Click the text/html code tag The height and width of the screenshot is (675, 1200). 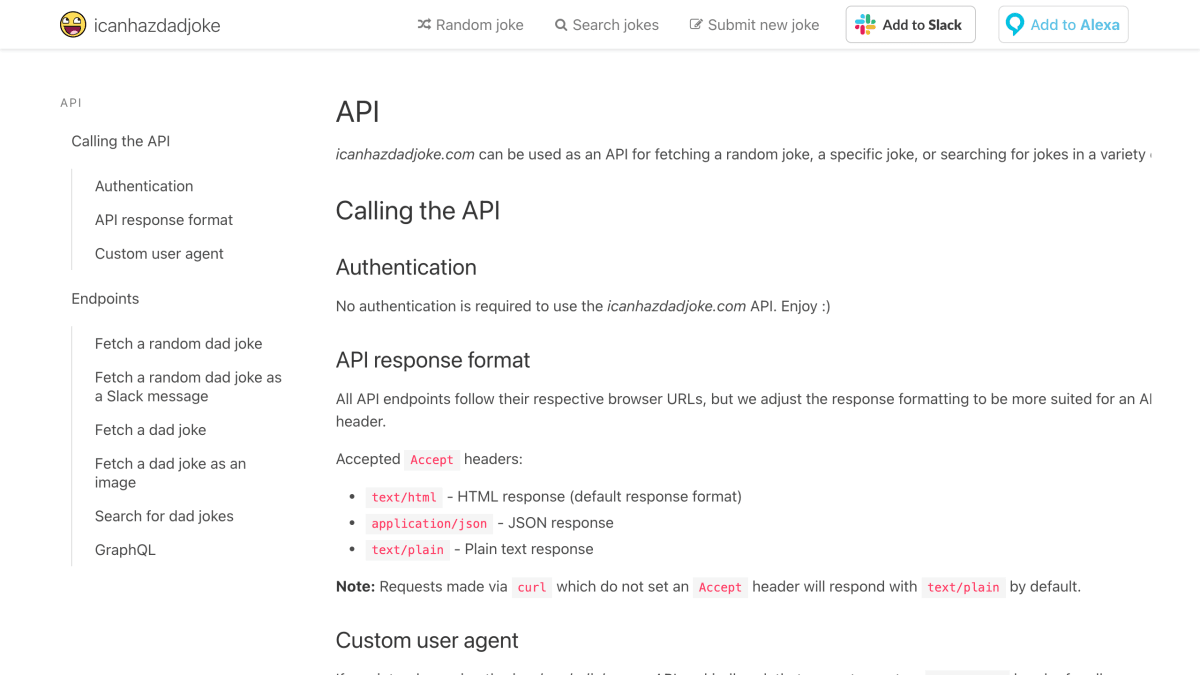coord(404,497)
